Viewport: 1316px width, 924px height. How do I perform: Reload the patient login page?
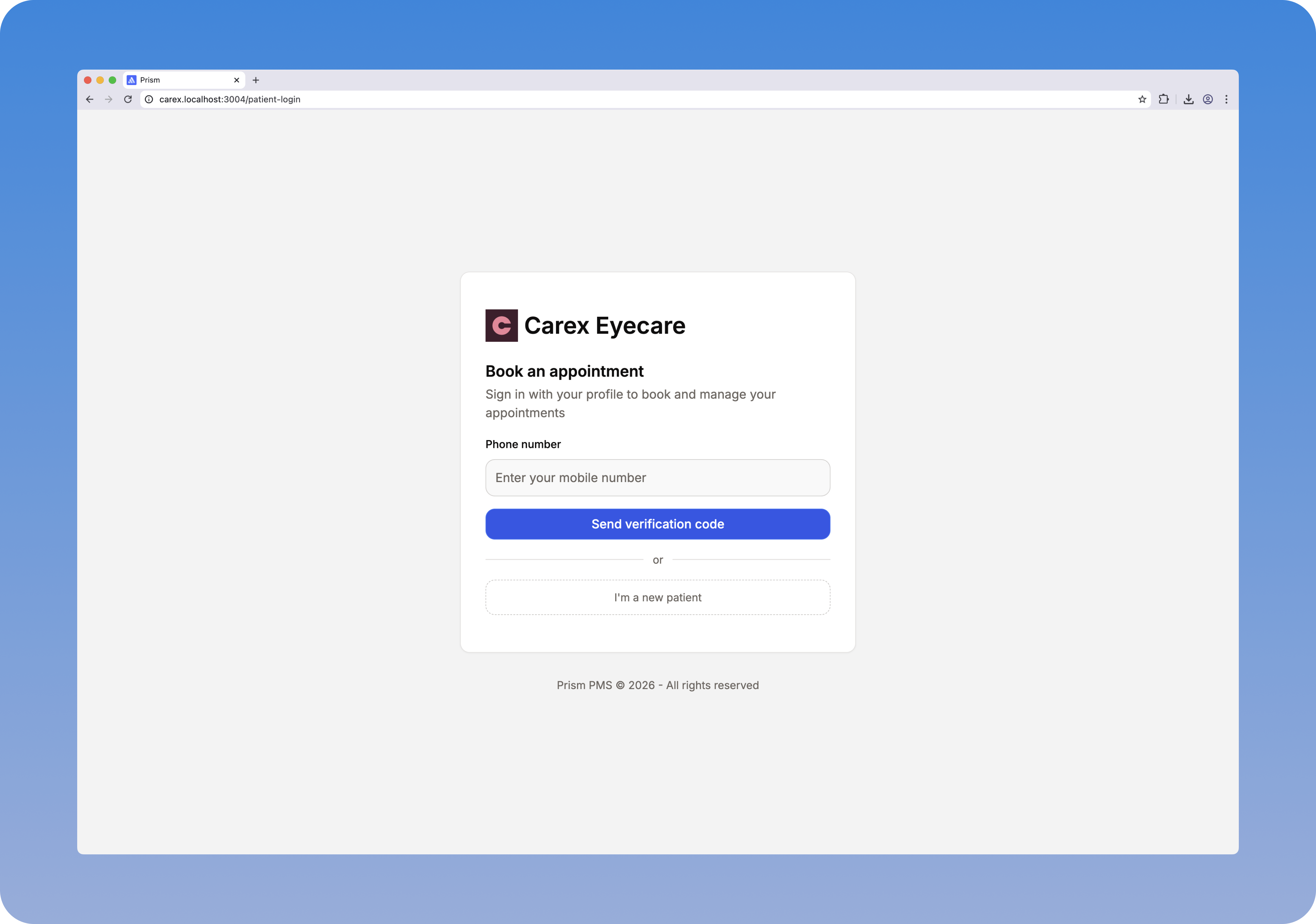point(128,99)
